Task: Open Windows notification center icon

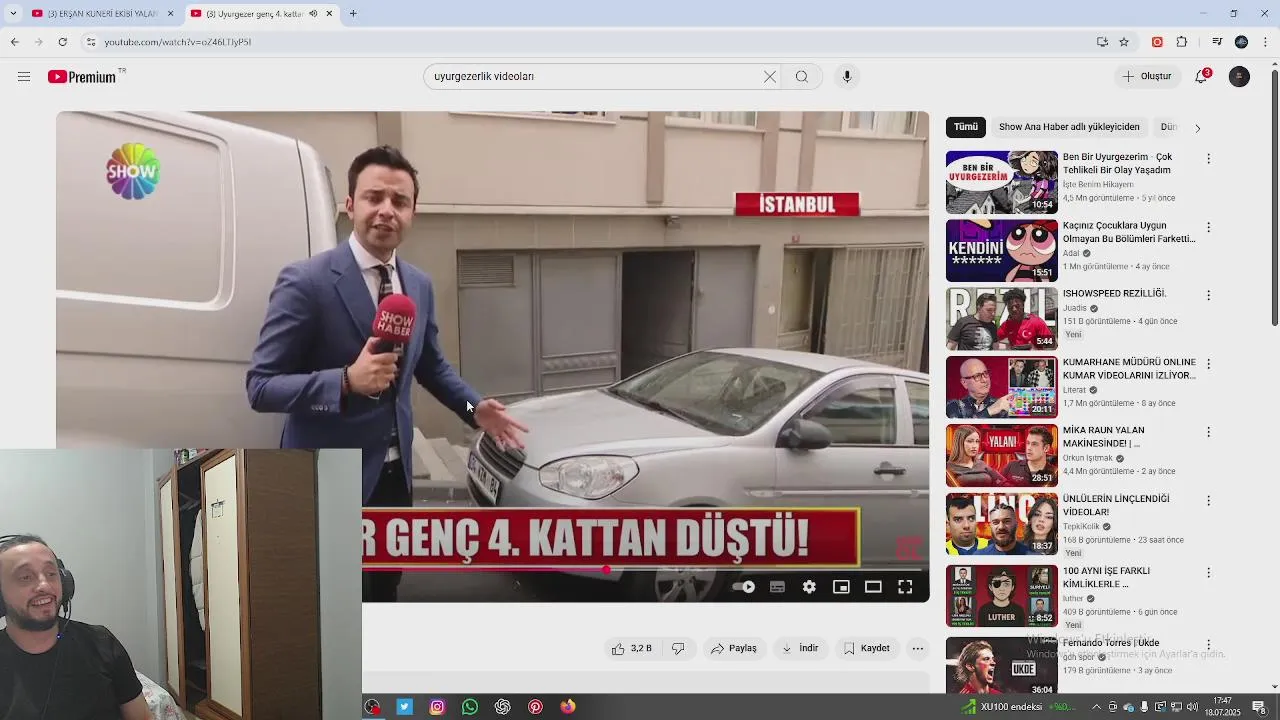Action: pyautogui.click(x=1259, y=707)
